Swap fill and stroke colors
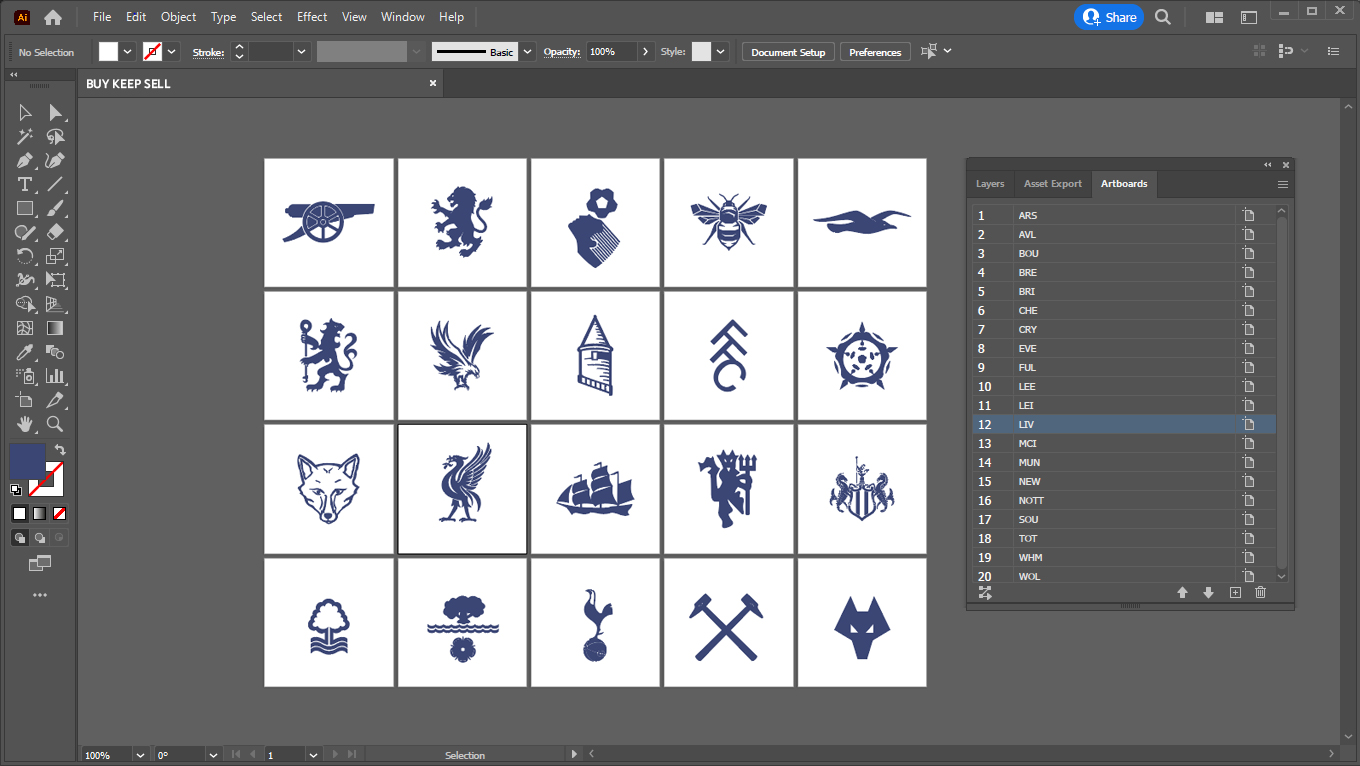Image resolution: width=1360 pixels, height=766 pixels. (60, 450)
